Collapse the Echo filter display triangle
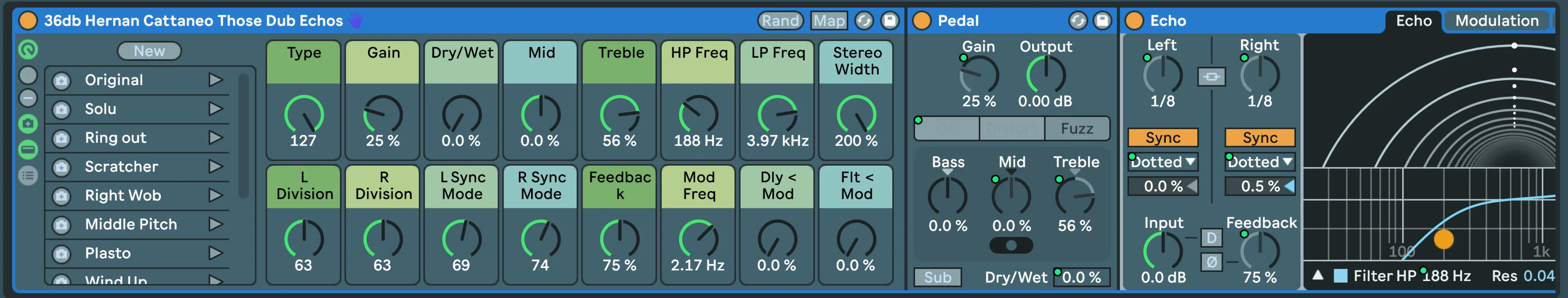 1318,276
